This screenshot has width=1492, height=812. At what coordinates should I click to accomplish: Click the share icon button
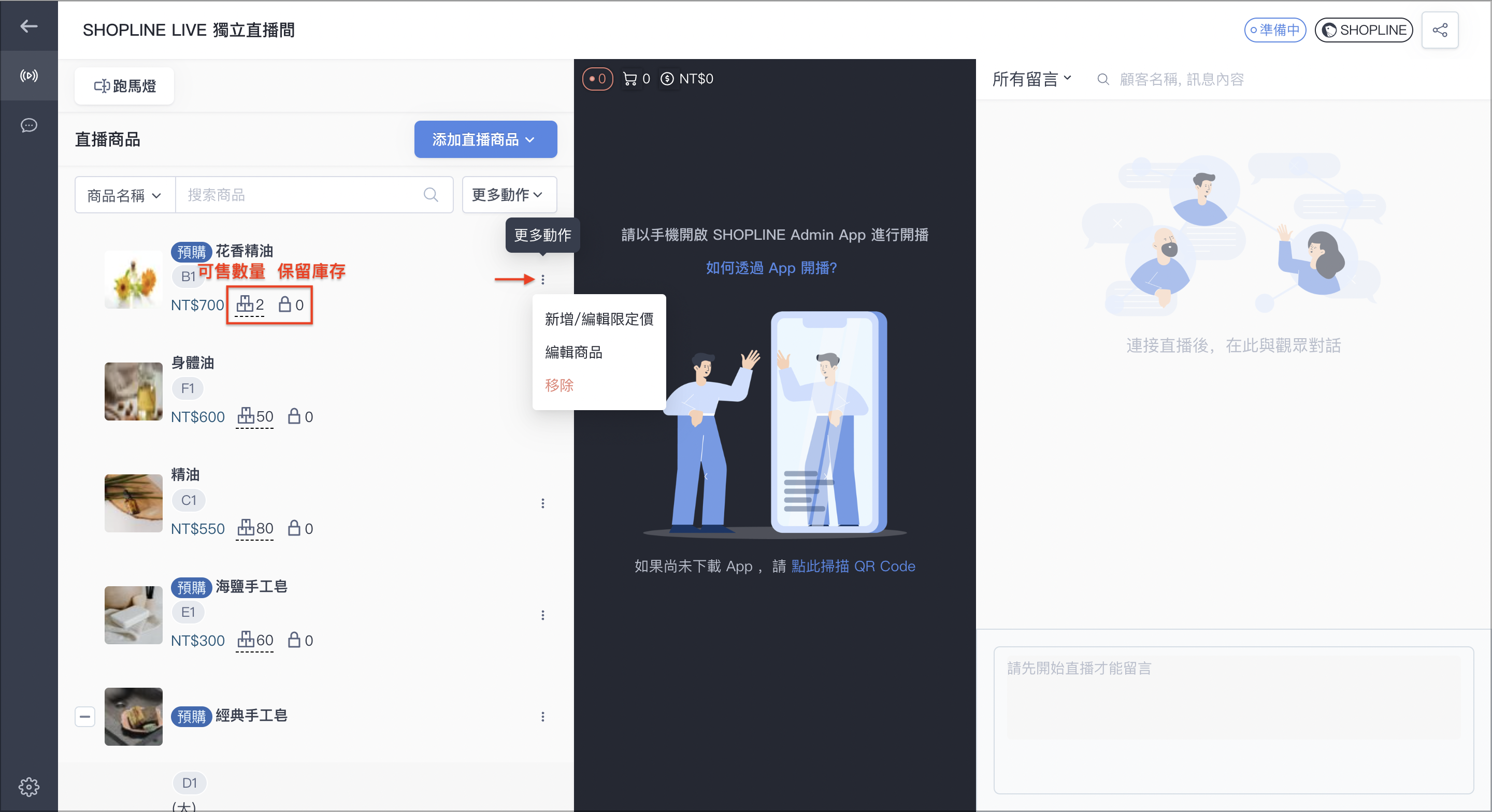click(1440, 30)
